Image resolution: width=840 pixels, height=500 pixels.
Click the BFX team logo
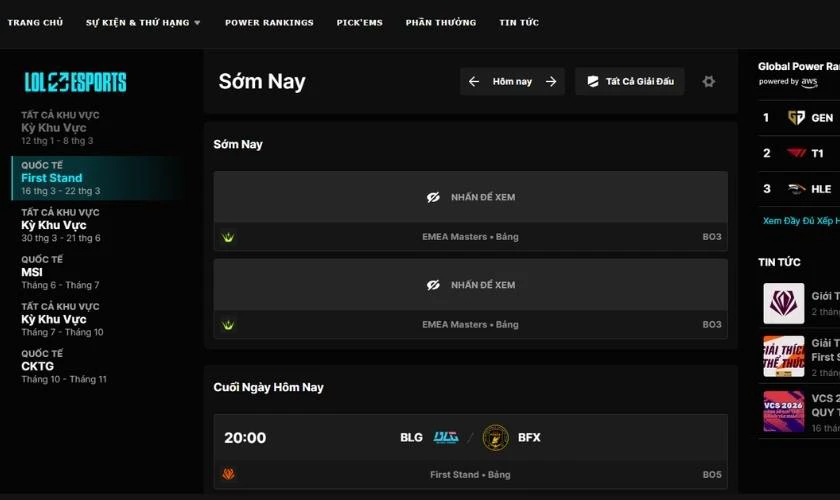click(x=495, y=437)
